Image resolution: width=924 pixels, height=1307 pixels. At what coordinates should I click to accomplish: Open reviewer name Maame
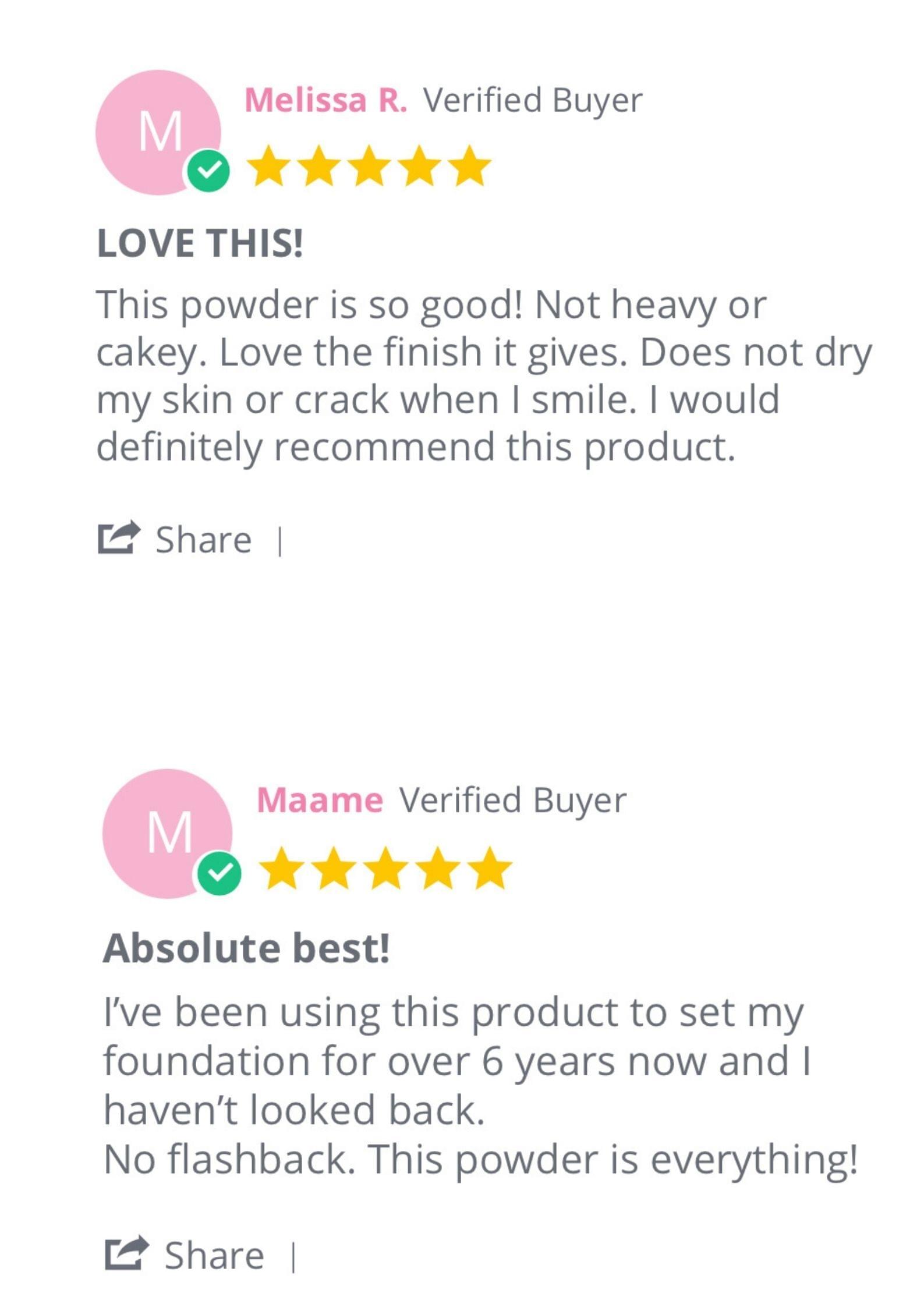click(320, 801)
